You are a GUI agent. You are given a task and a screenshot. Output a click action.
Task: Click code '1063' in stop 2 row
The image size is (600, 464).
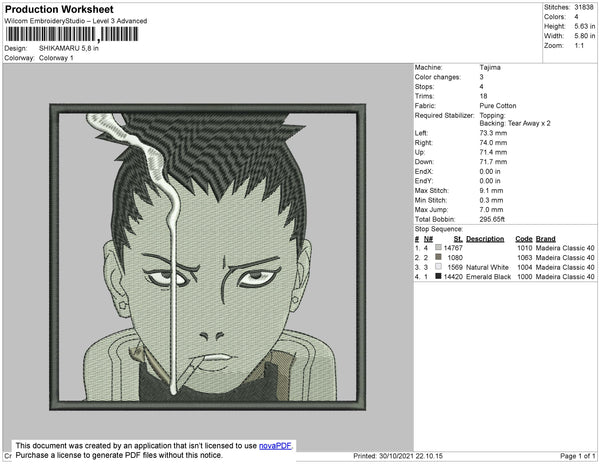(525, 257)
